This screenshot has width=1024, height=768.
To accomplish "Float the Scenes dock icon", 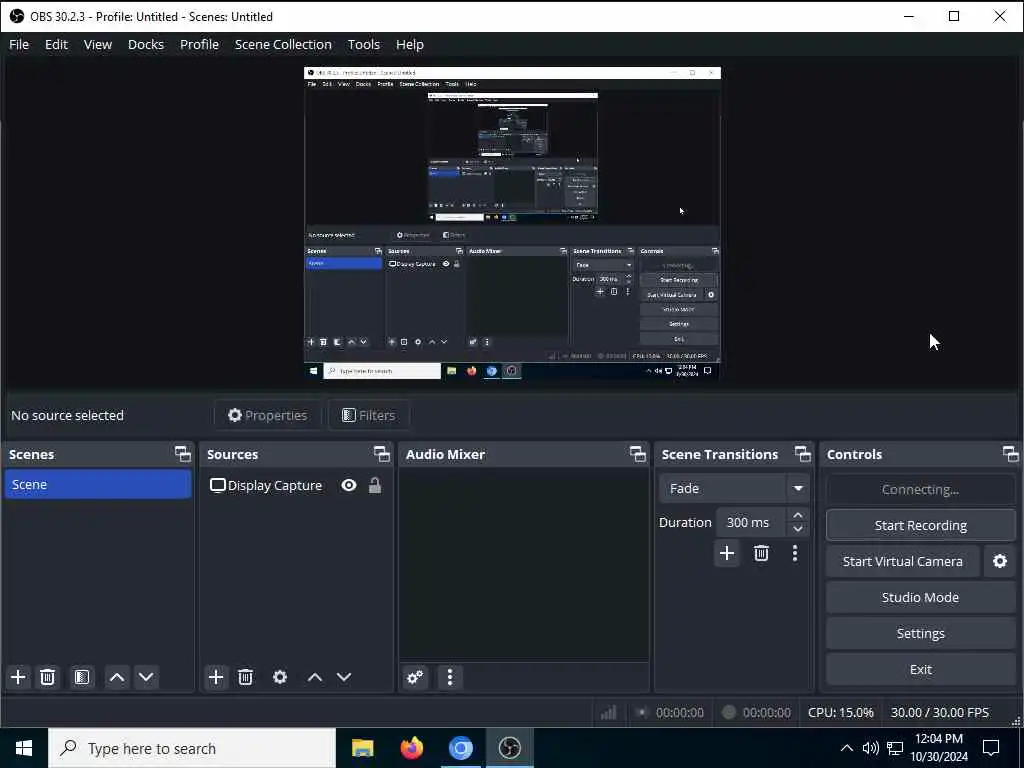I will coord(183,454).
